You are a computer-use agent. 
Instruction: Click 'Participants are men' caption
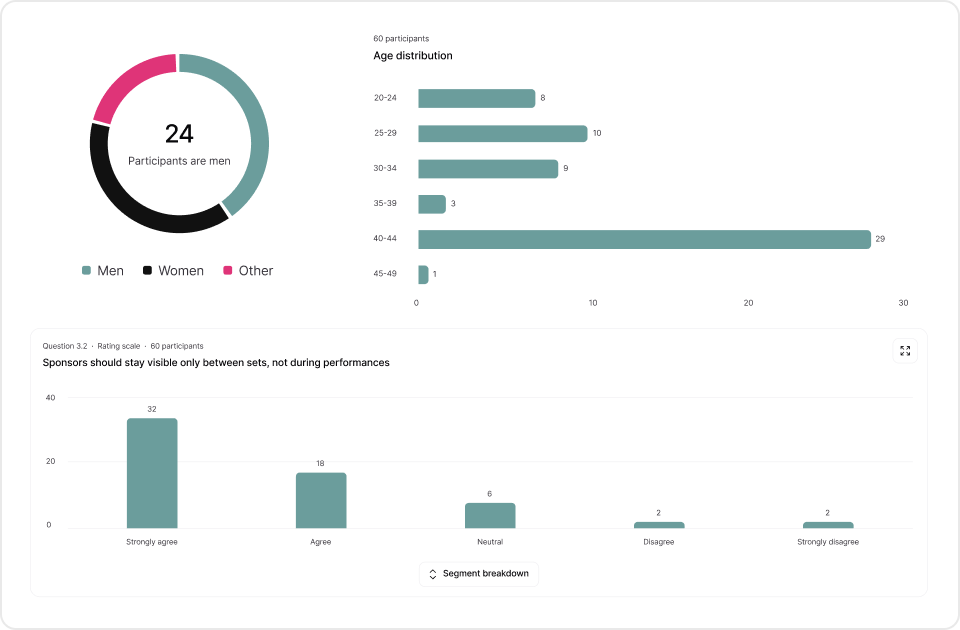click(x=179, y=161)
